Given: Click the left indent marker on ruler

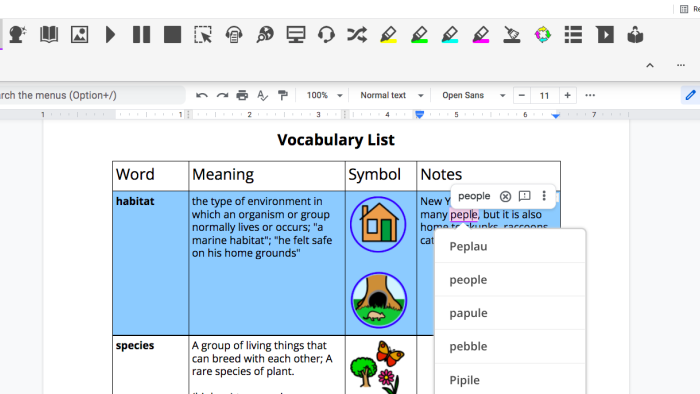Looking at the screenshot, I should pos(419,115).
